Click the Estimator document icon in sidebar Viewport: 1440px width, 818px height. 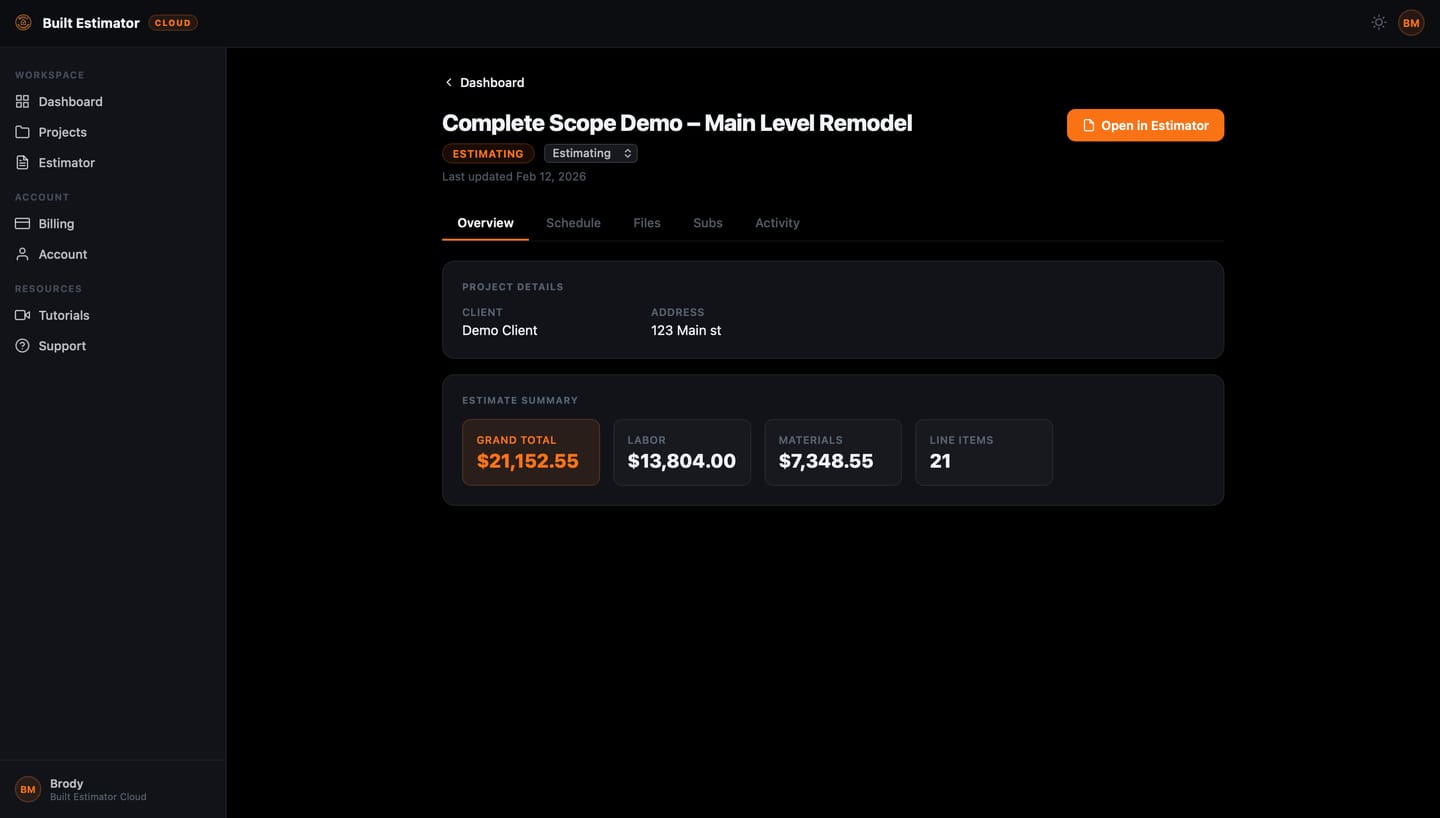coord(22,162)
